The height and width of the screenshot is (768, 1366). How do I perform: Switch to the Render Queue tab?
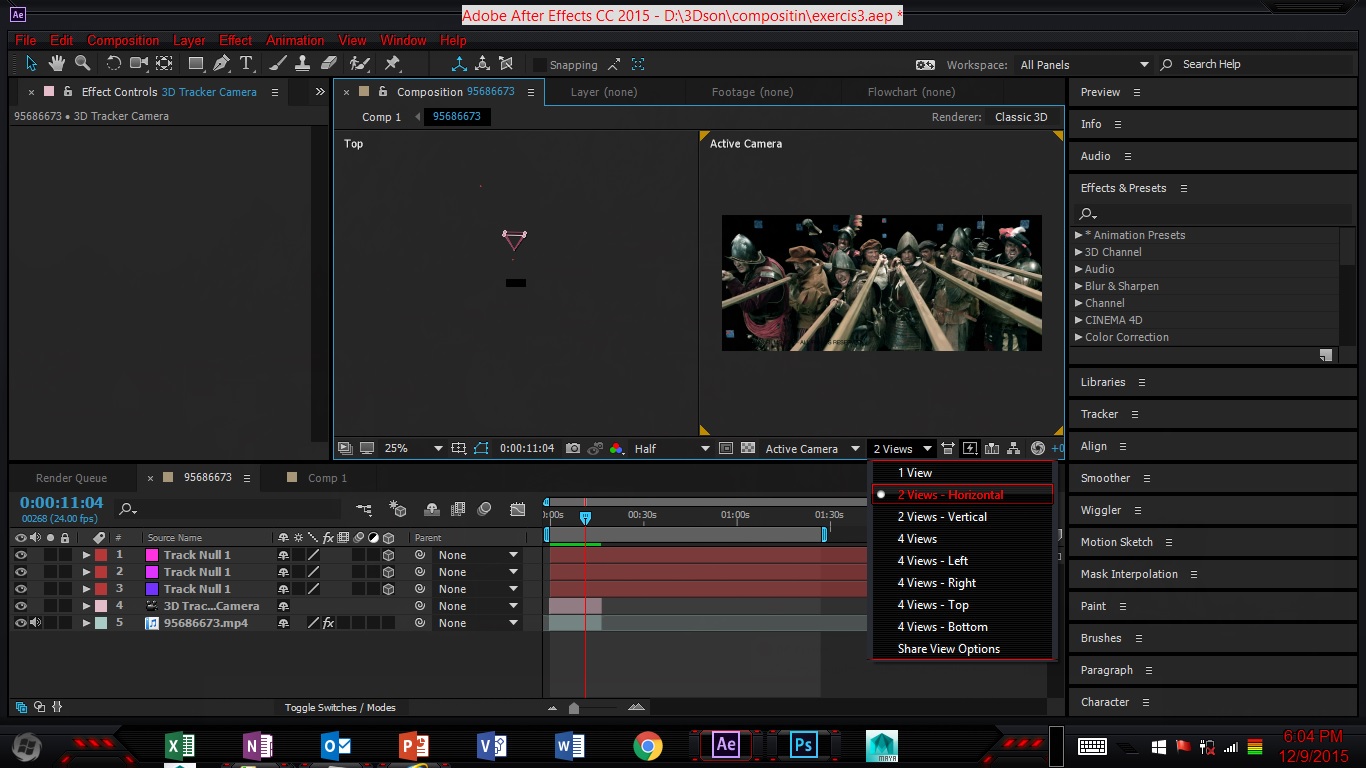point(71,478)
